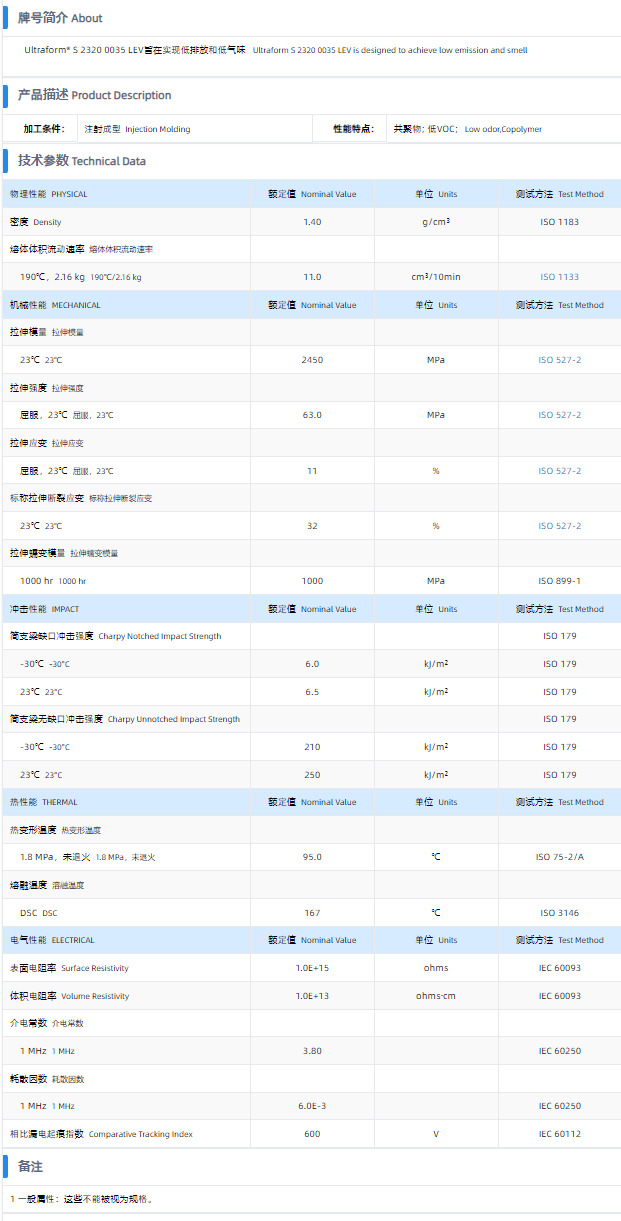This screenshot has width=621, height=1221.
Task: Click the 热性能 THERMAL table header
Action: click(43, 802)
